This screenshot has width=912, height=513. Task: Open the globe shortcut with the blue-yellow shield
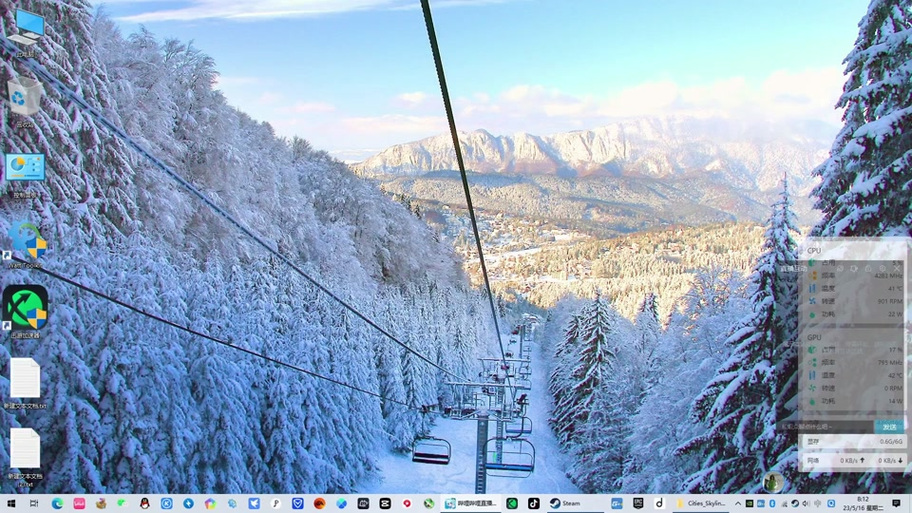(x=26, y=244)
